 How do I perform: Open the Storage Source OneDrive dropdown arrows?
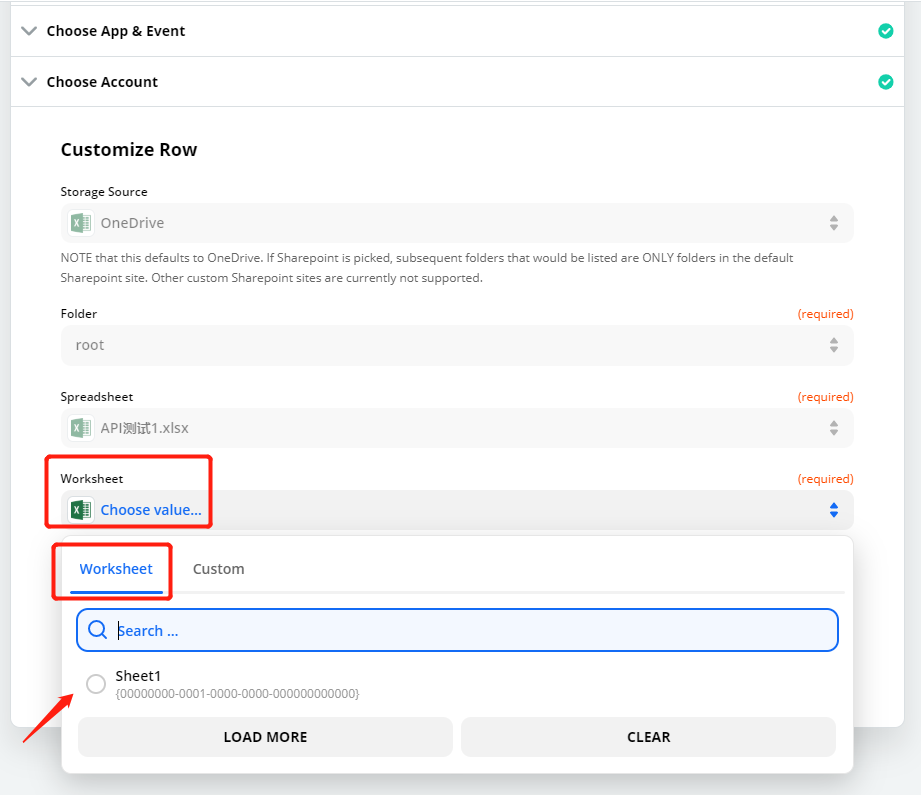click(833, 223)
